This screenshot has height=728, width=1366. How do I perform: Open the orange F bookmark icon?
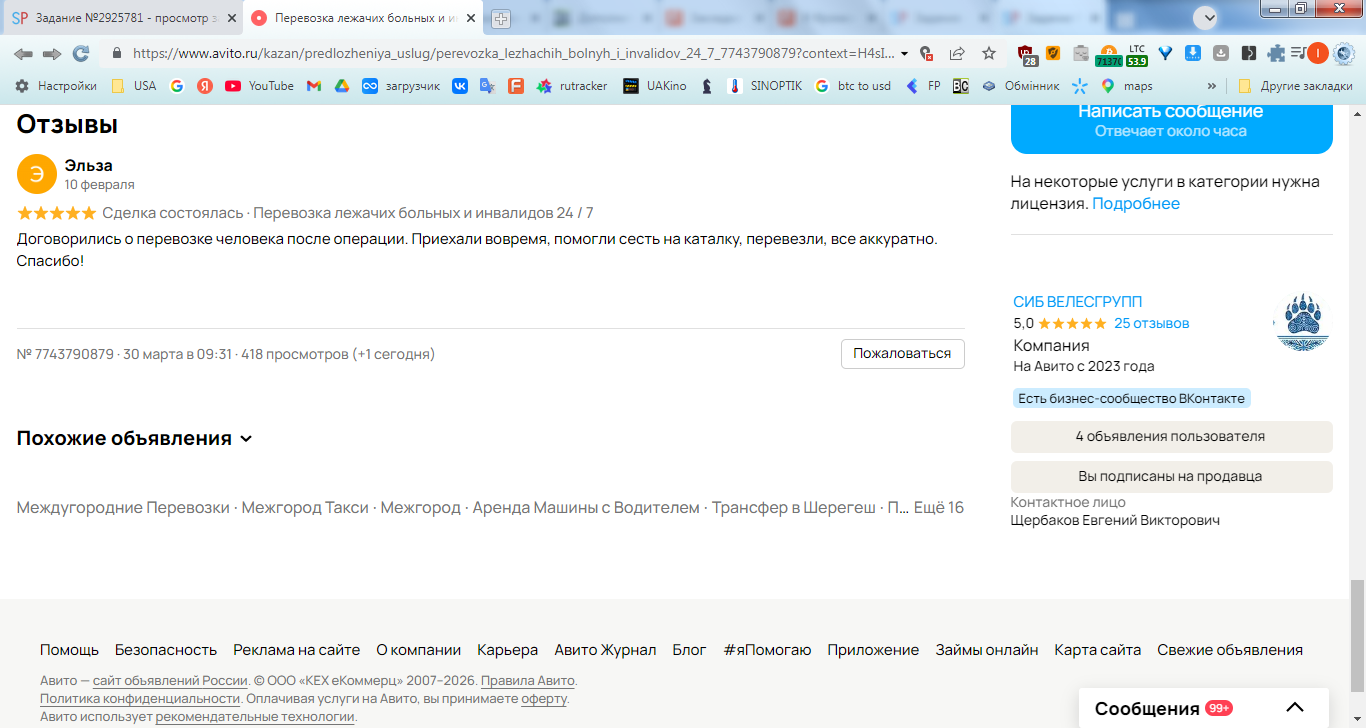[x=515, y=86]
